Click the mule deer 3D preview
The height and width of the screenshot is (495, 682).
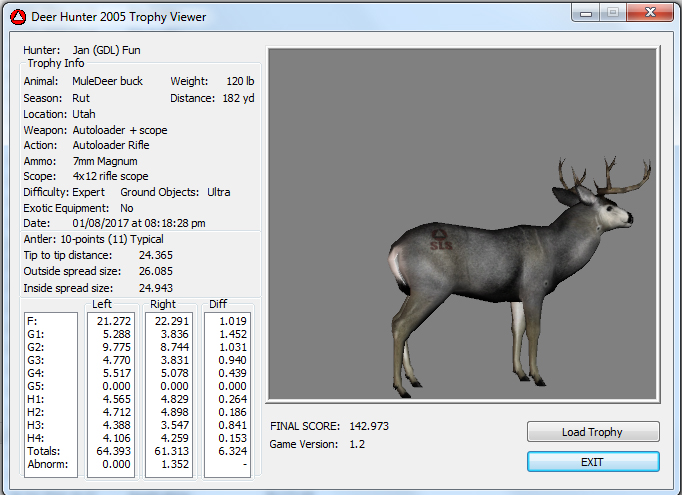click(x=462, y=225)
